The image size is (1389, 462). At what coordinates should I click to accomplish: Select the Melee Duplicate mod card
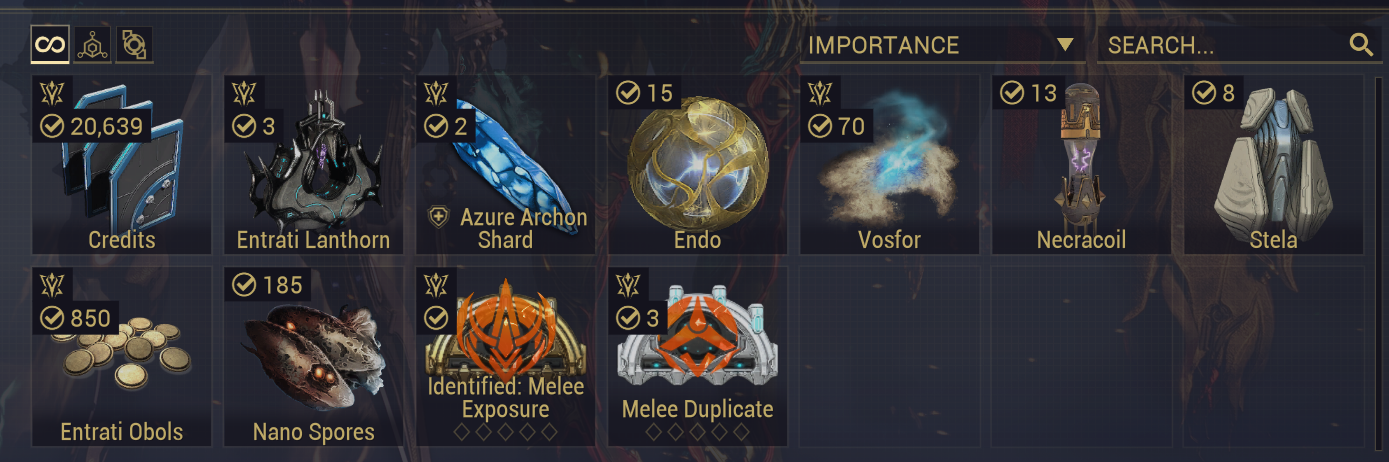click(x=697, y=356)
